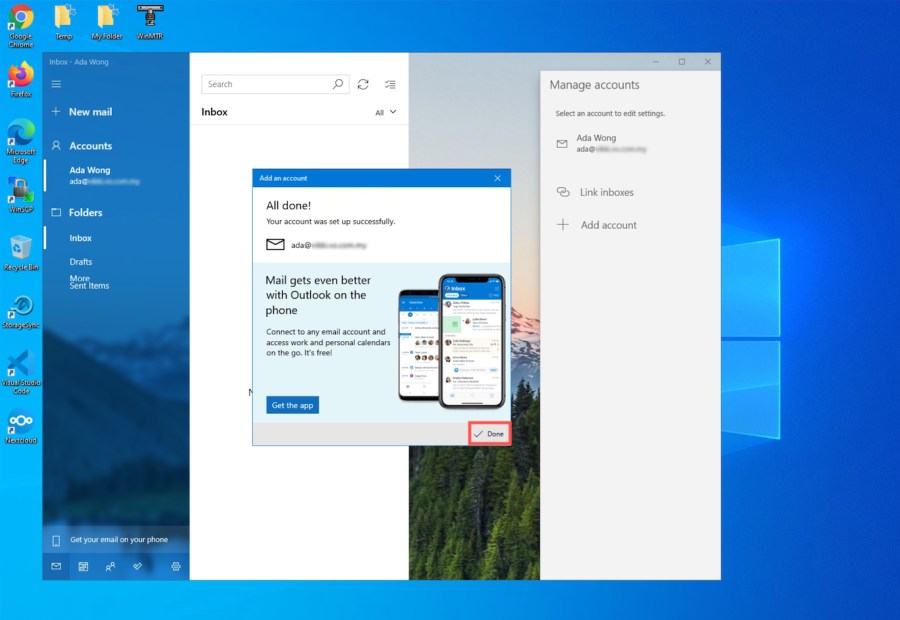
Task: Click the hamburger menu to collapse sidebar
Action: tap(56, 84)
